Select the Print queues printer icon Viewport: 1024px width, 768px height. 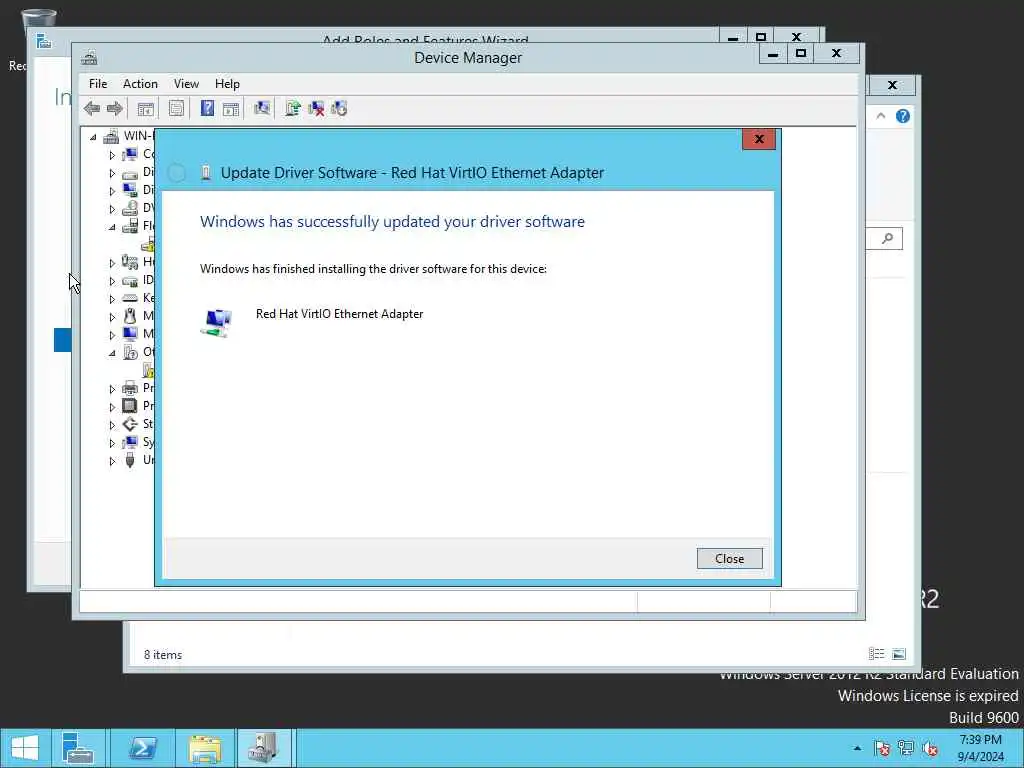[x=130, y=388]
